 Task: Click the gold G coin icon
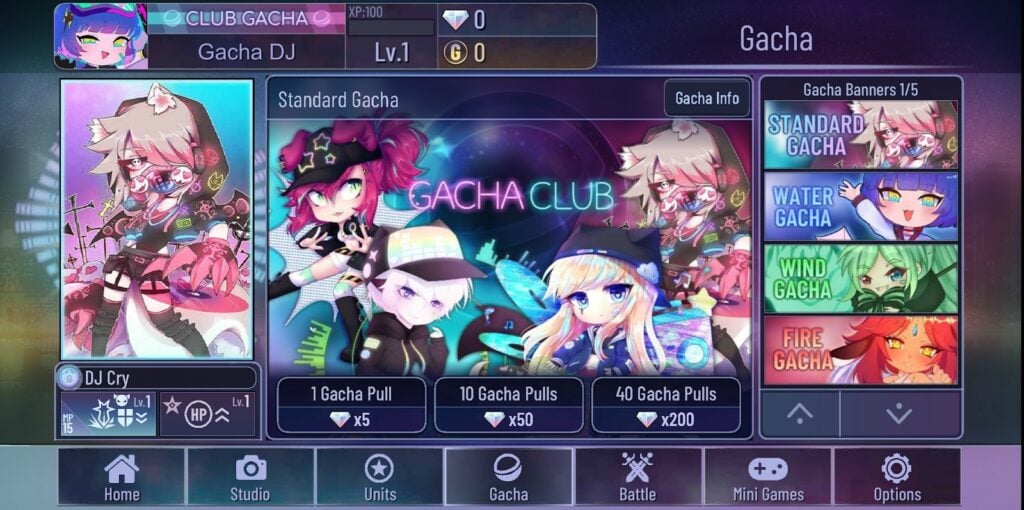pos(455,52)
